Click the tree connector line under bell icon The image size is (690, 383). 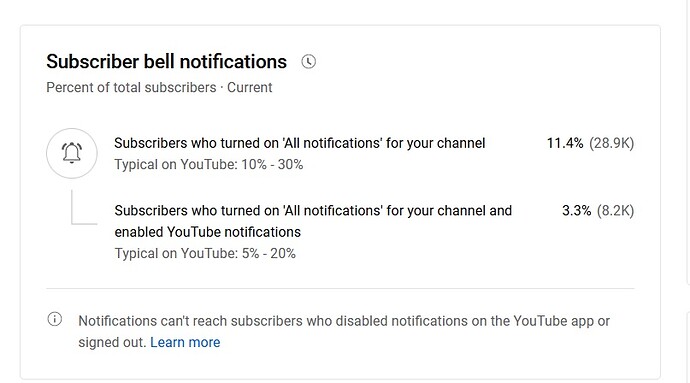click(x=84, y=207)
